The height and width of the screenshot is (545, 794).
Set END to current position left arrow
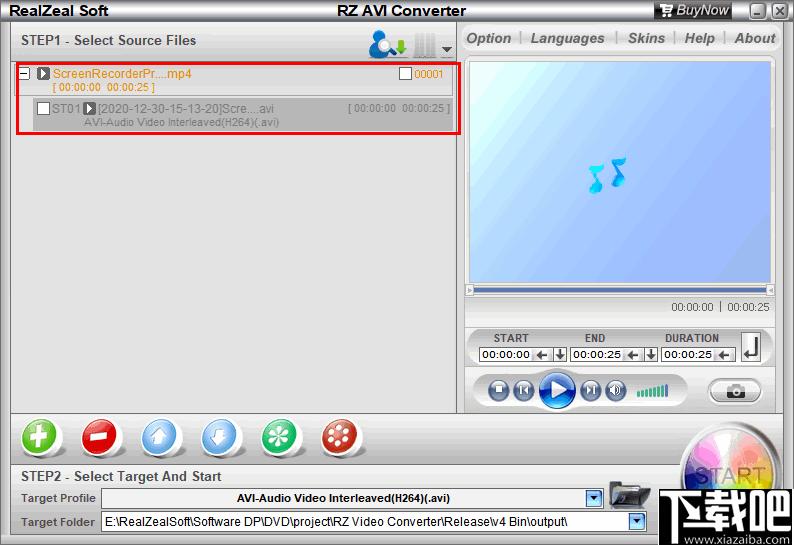[x=633, y=355]
